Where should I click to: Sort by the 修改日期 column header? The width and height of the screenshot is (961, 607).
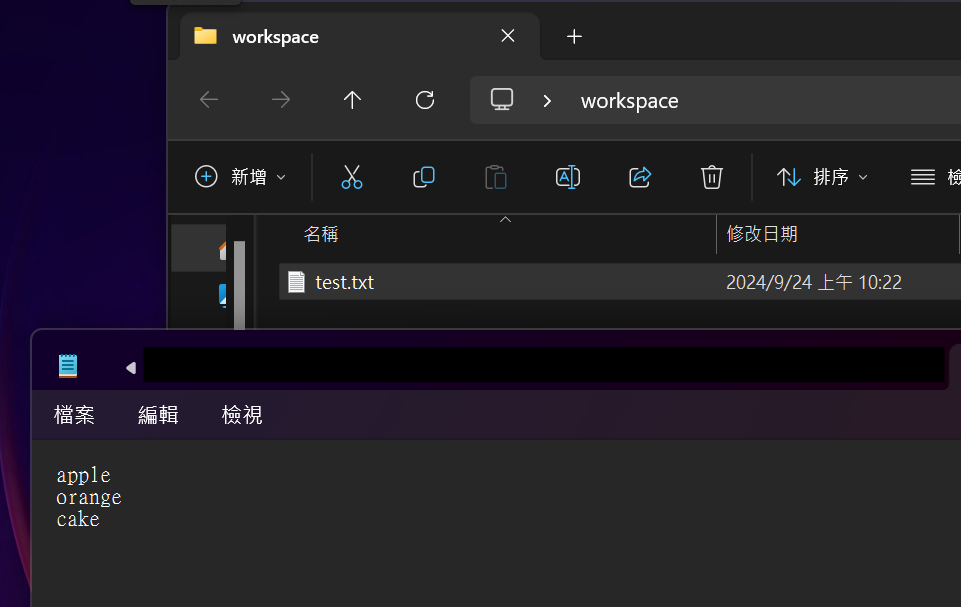[762, 234]
